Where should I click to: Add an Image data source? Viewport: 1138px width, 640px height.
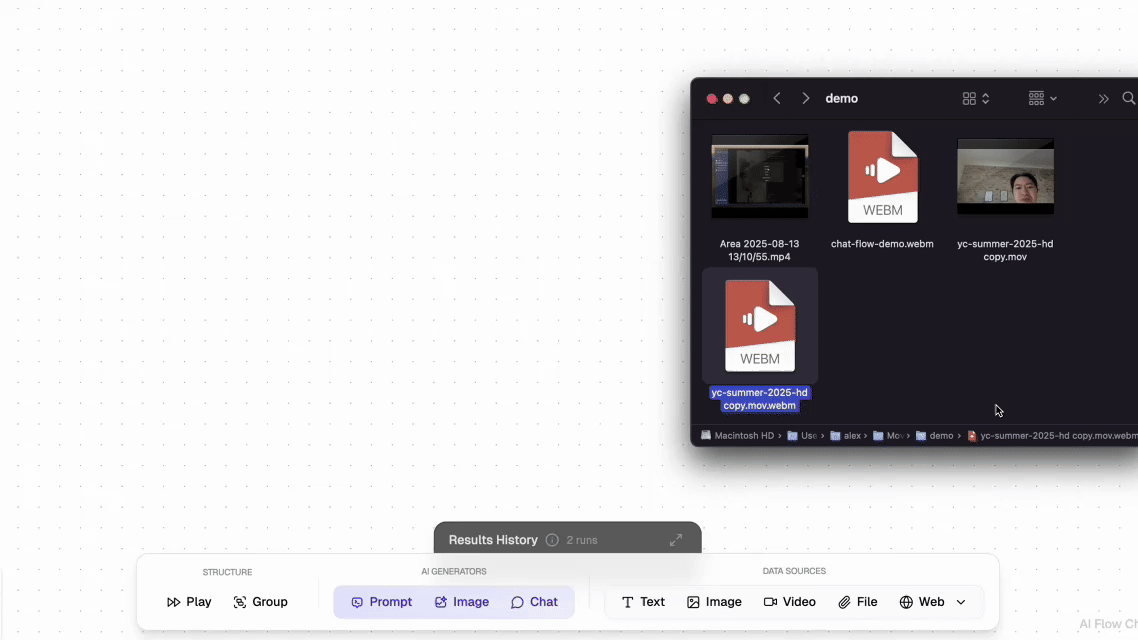click(714, 602)
